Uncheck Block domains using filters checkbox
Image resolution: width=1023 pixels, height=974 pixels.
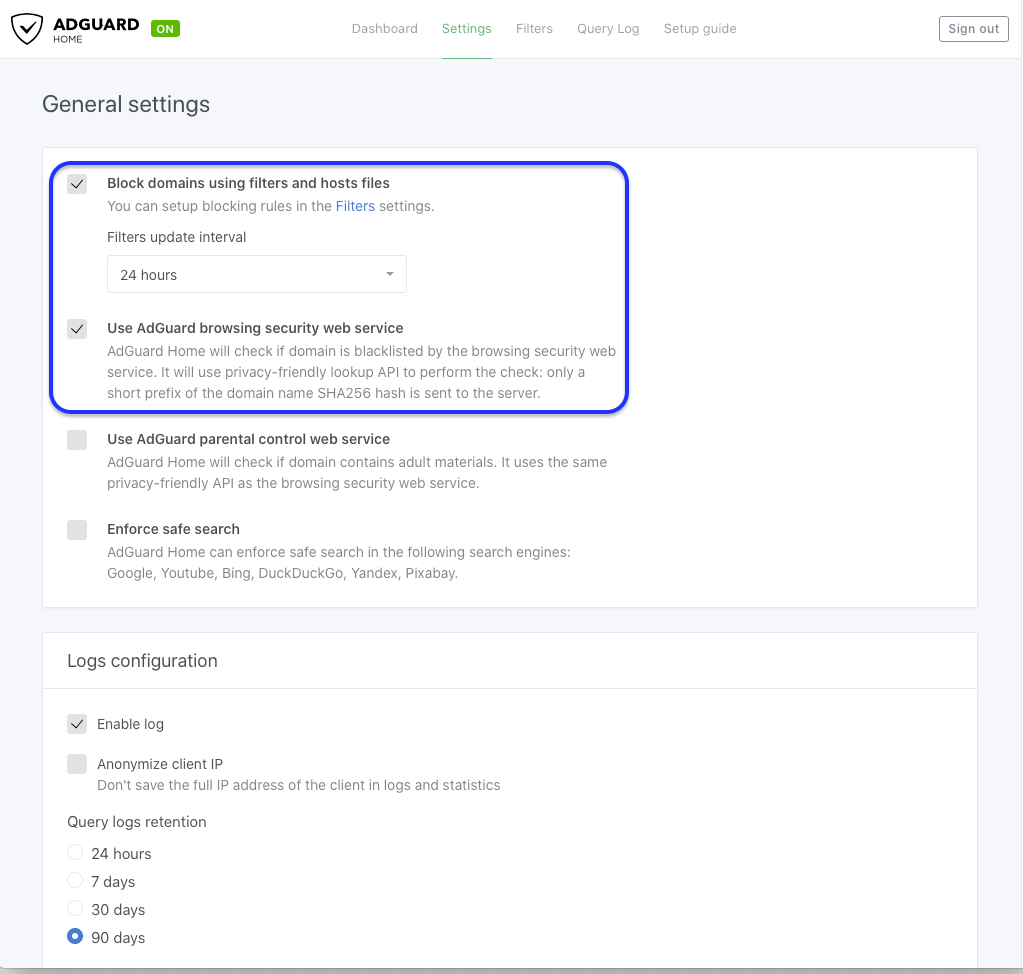[x=77, y=184]
